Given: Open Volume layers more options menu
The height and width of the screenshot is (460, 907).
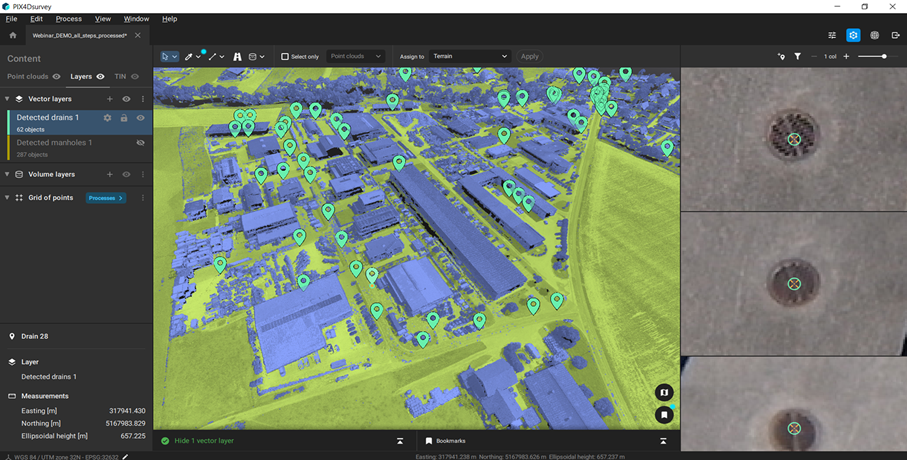Looking at the screenshot, I should [x=143, y=174].
